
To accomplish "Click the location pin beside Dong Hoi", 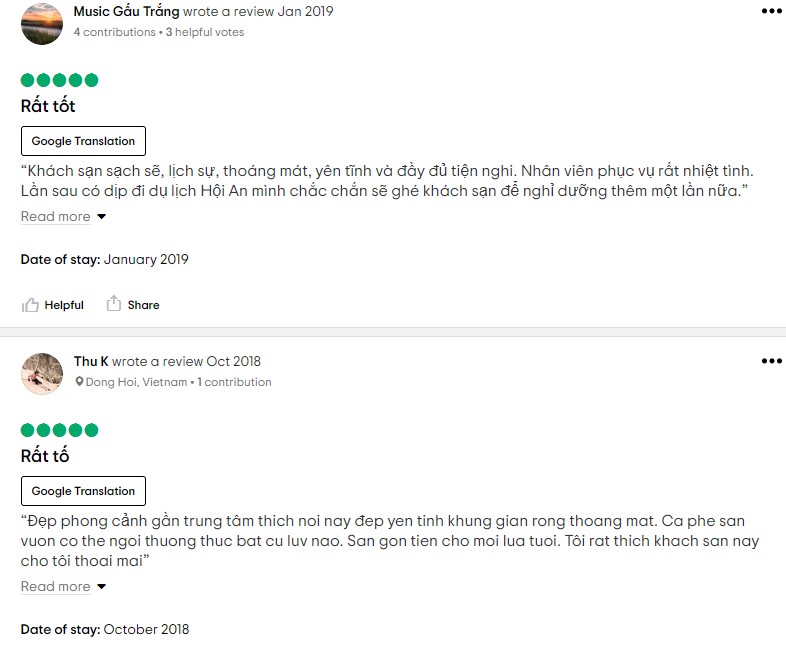I will coord(79,382).
